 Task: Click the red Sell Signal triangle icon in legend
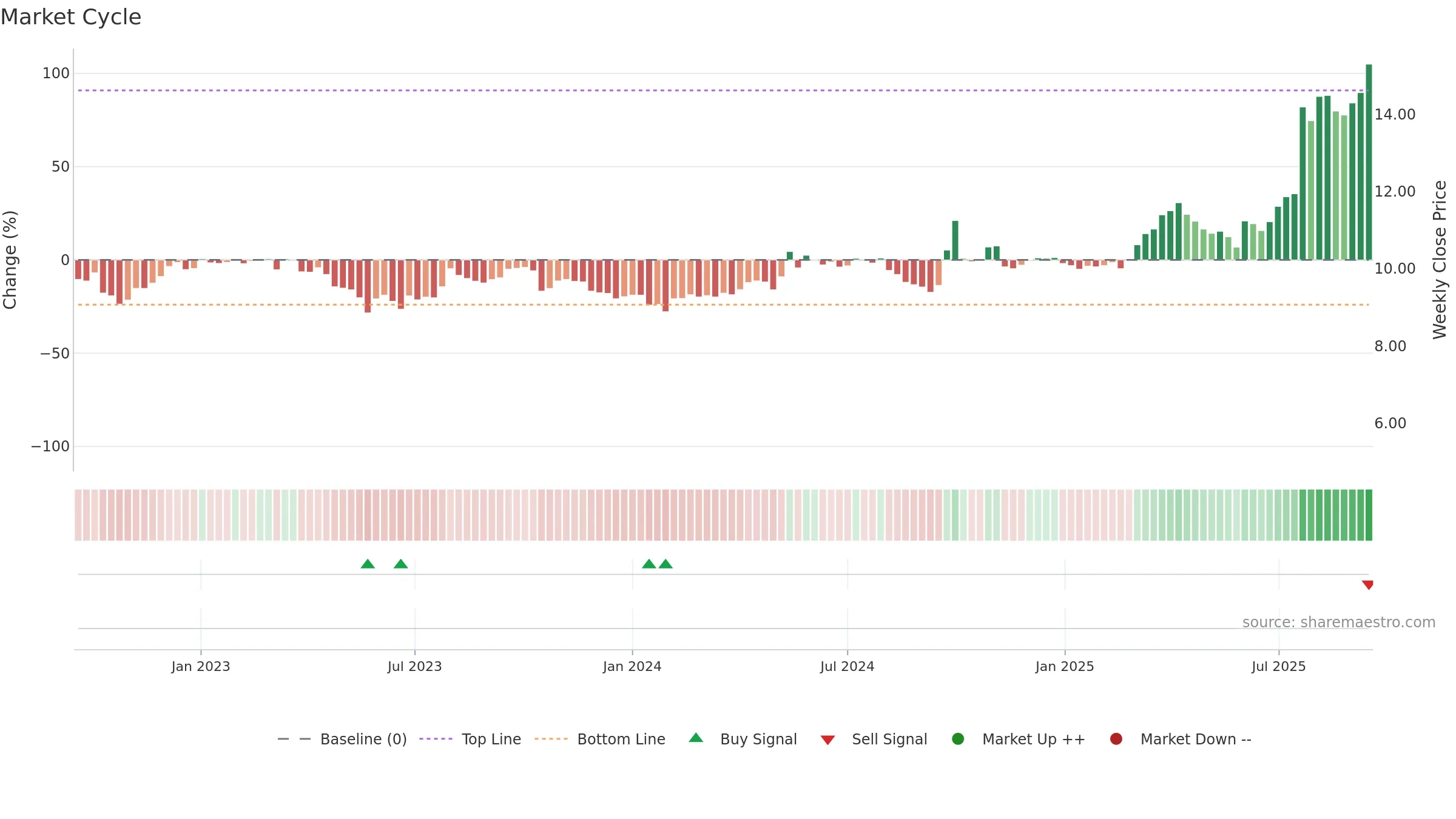point(827,740)
